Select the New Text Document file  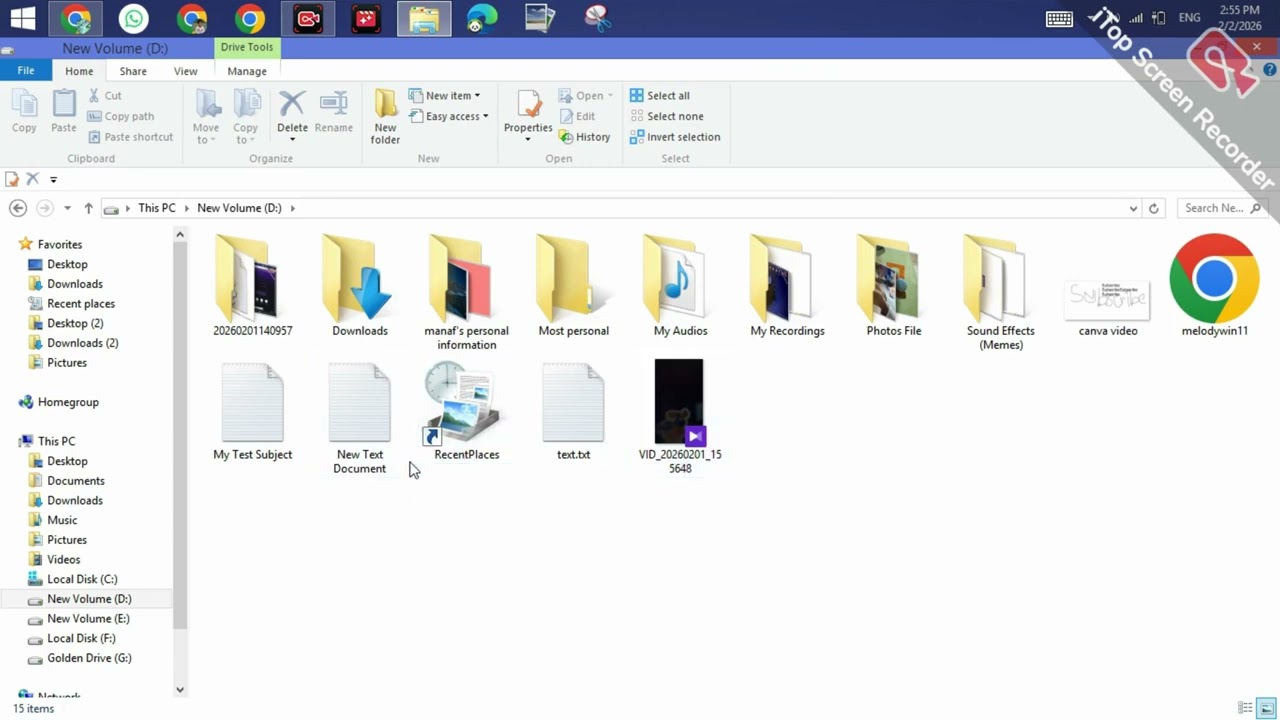(x=359, y=418)
